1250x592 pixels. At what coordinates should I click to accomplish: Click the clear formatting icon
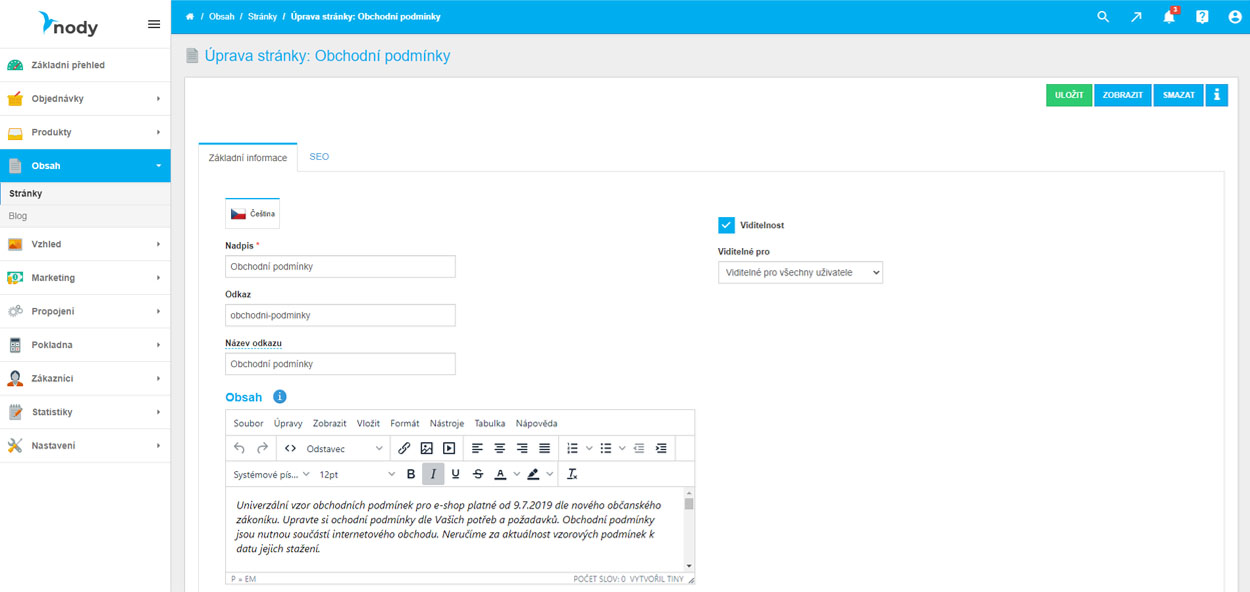pos(572,474)
